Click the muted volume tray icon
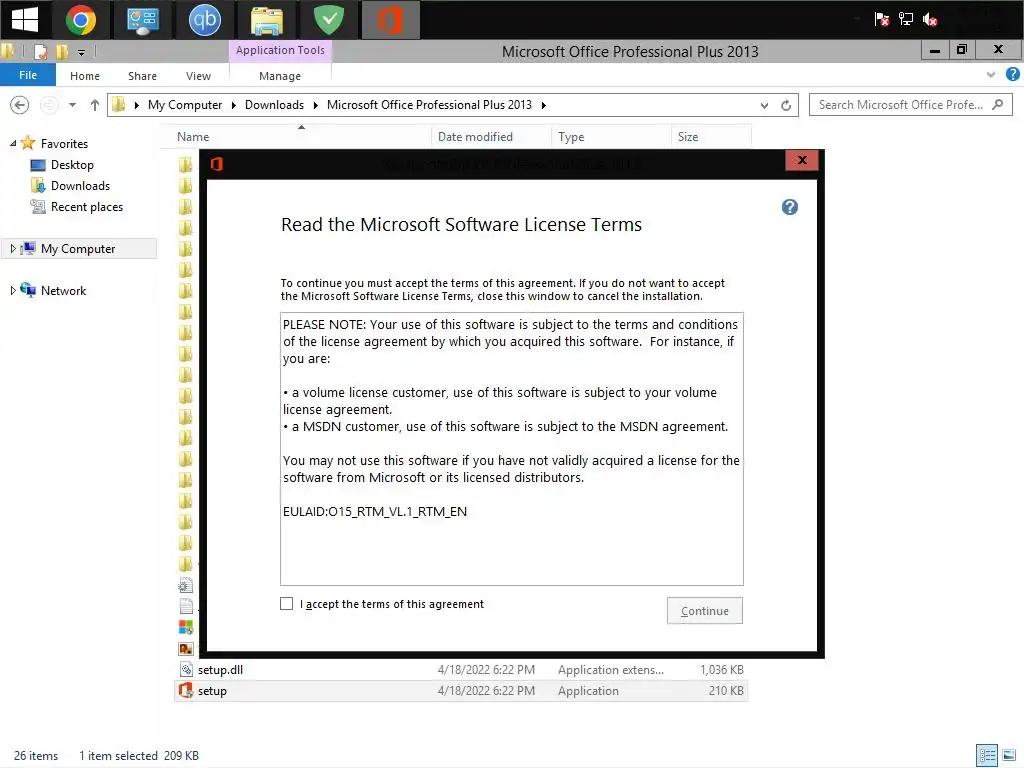 coord(930,20)
